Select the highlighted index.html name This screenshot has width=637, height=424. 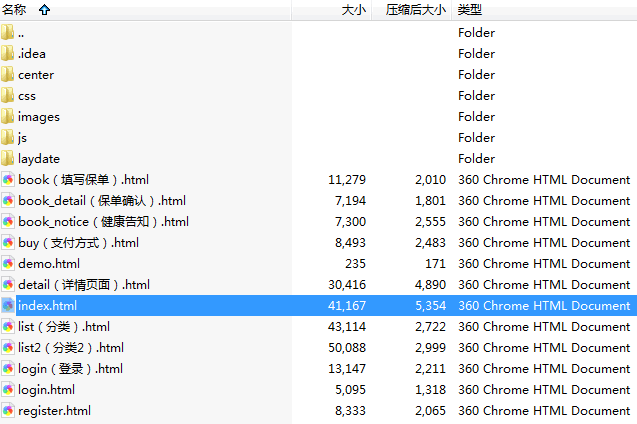47,306
